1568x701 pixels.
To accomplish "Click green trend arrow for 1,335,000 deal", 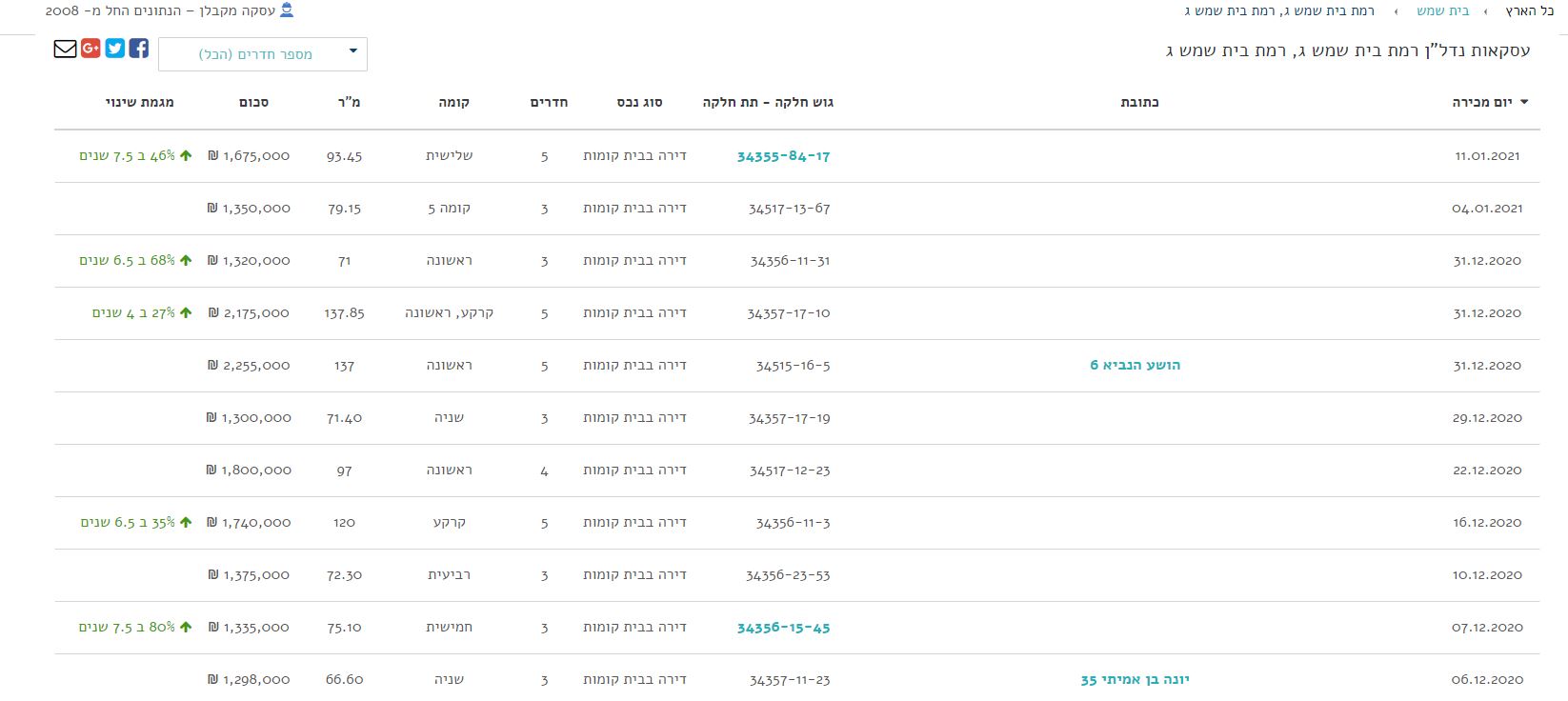I will tap(186, 627).
